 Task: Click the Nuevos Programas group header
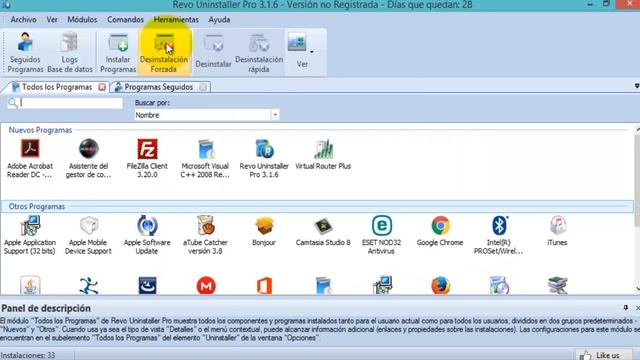40,130
